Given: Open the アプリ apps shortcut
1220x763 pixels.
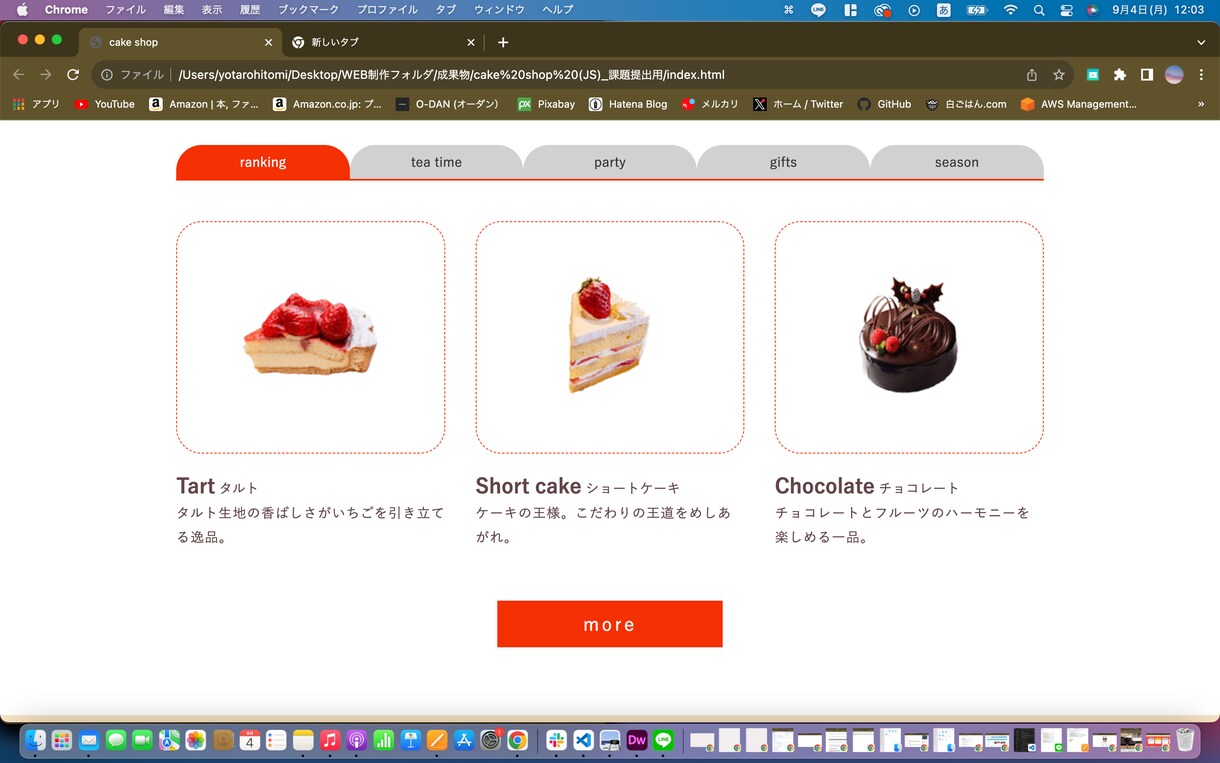Looking at the screenshot, I should click(37, 104).
